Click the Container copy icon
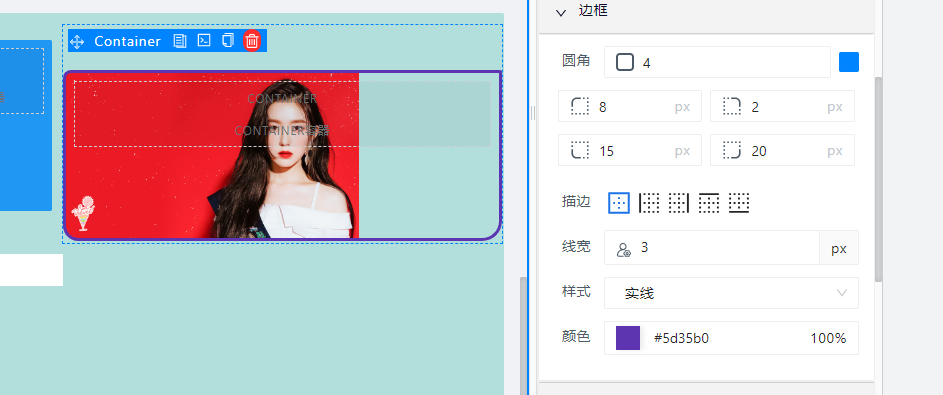The image size is (943, 395). pos(227,41)
